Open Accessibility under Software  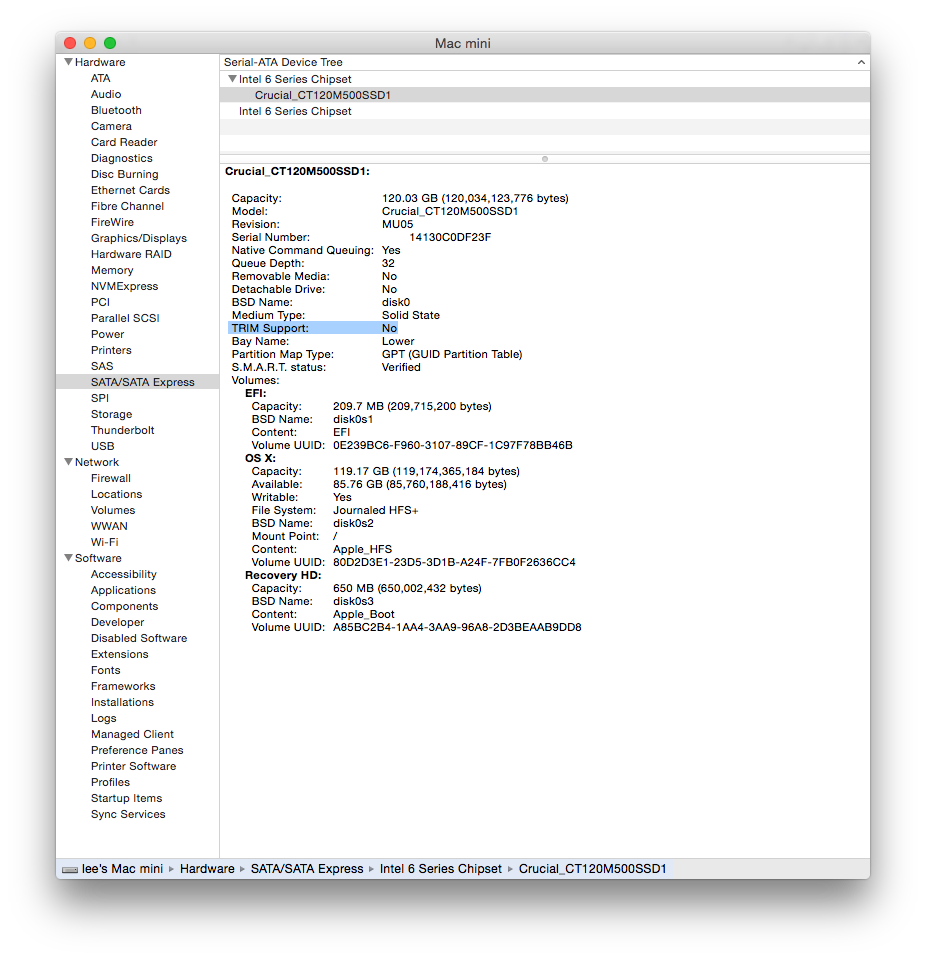click(x=124, y=574)
